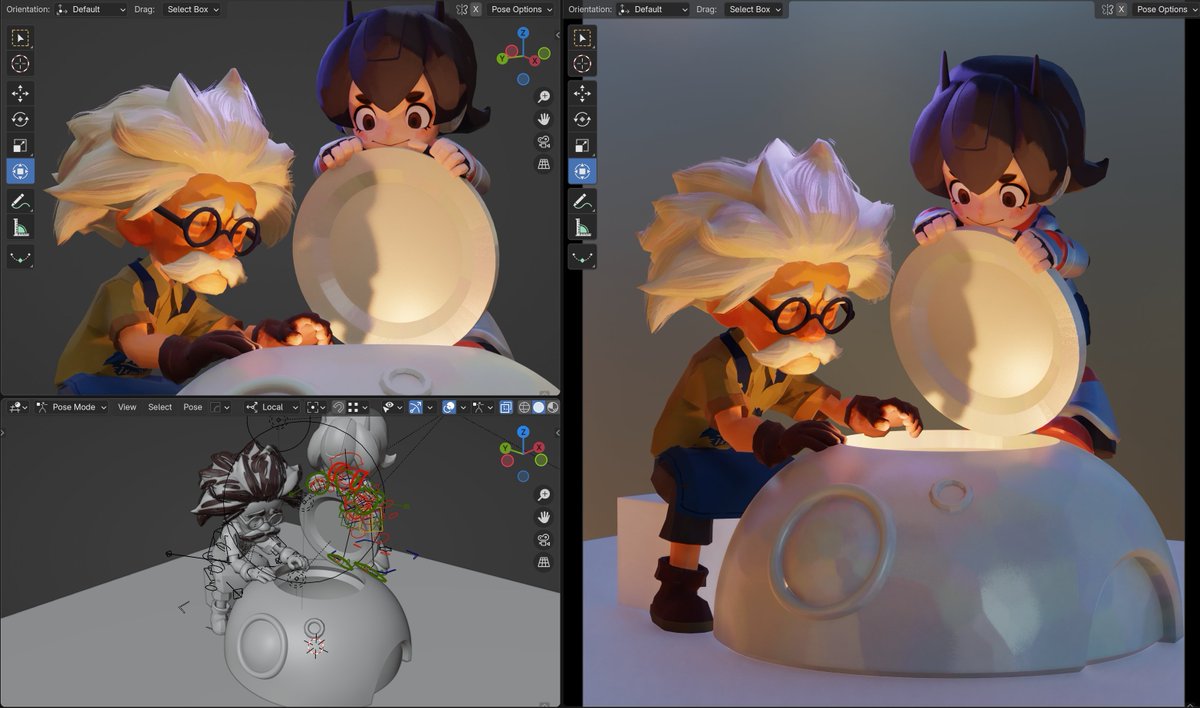The width and height of the screenshot is (1200, 708).
Task: Toggle X-ray mode in bottom-left viewport header
Action: click(x=506, y=407)
